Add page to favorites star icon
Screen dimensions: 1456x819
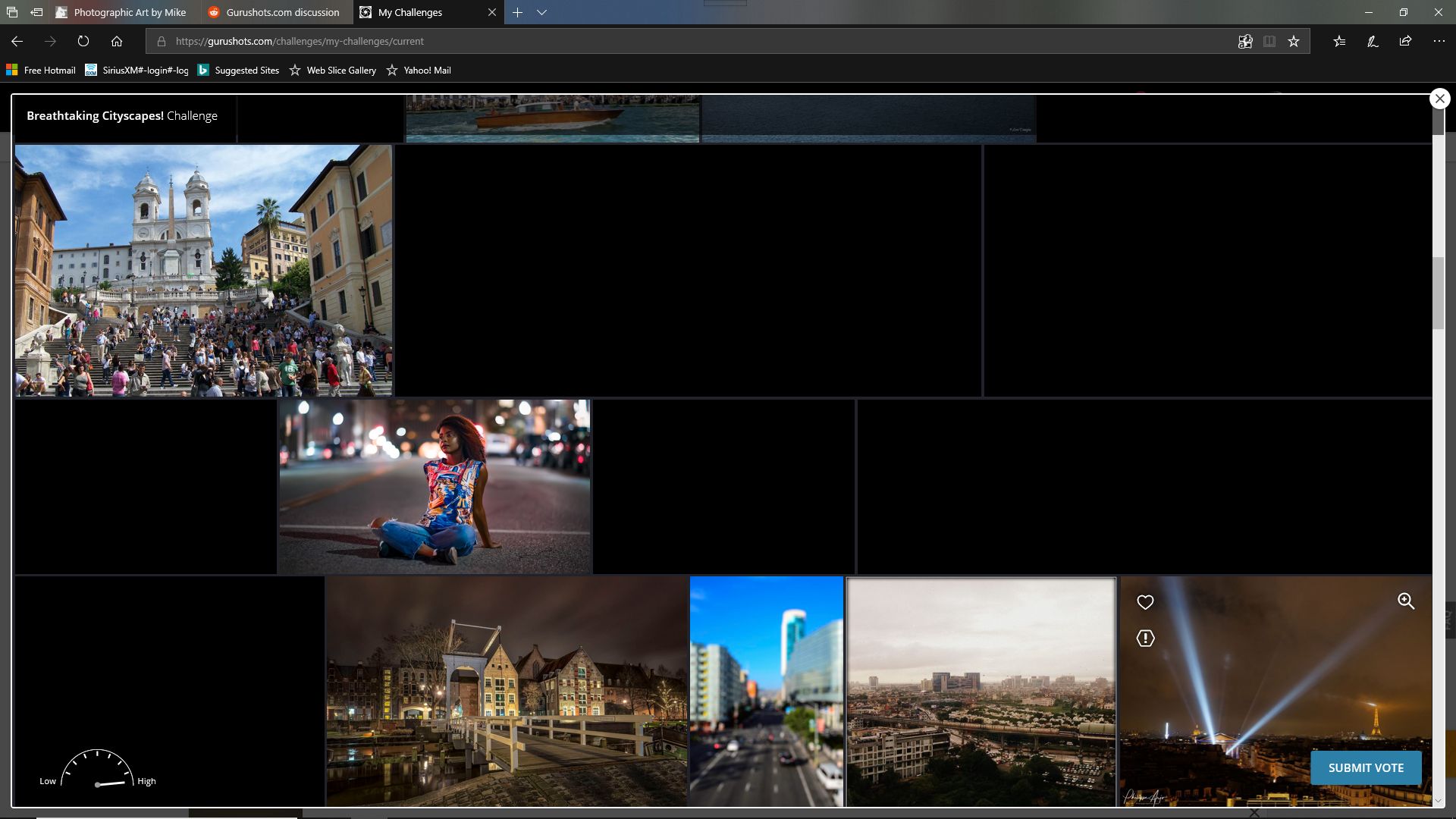click(x=1294, y=41)
